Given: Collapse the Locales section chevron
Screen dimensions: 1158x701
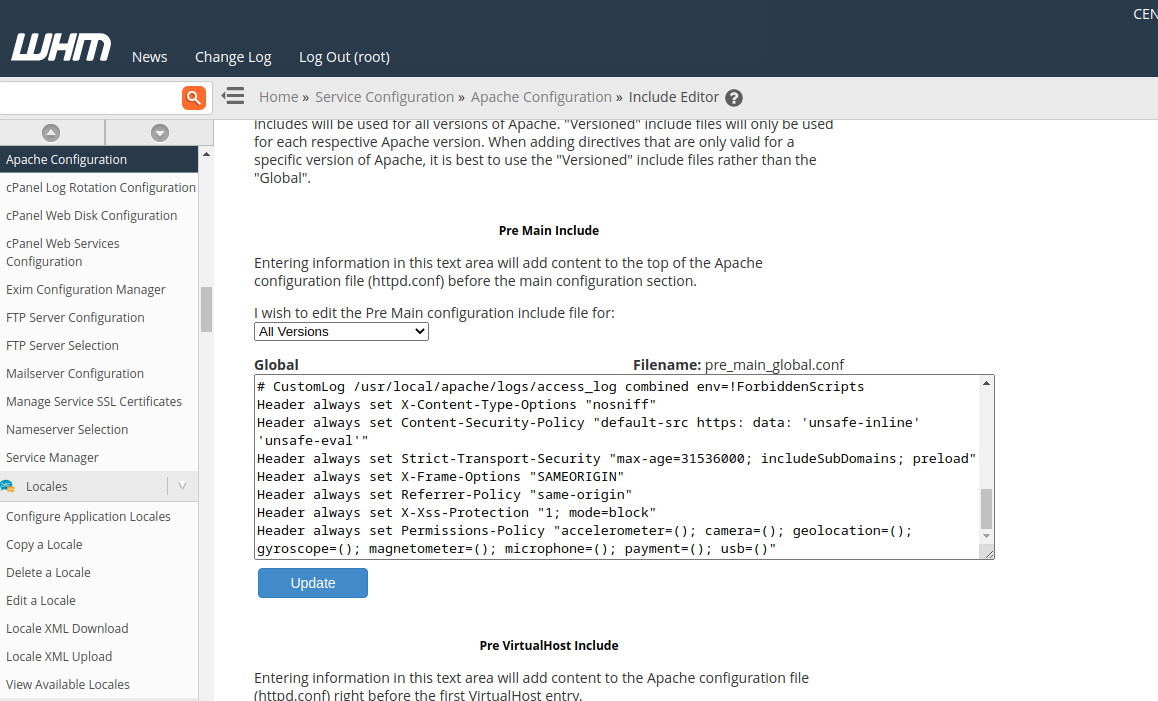Looking at the screenshot, I should [x=182, y=486].
